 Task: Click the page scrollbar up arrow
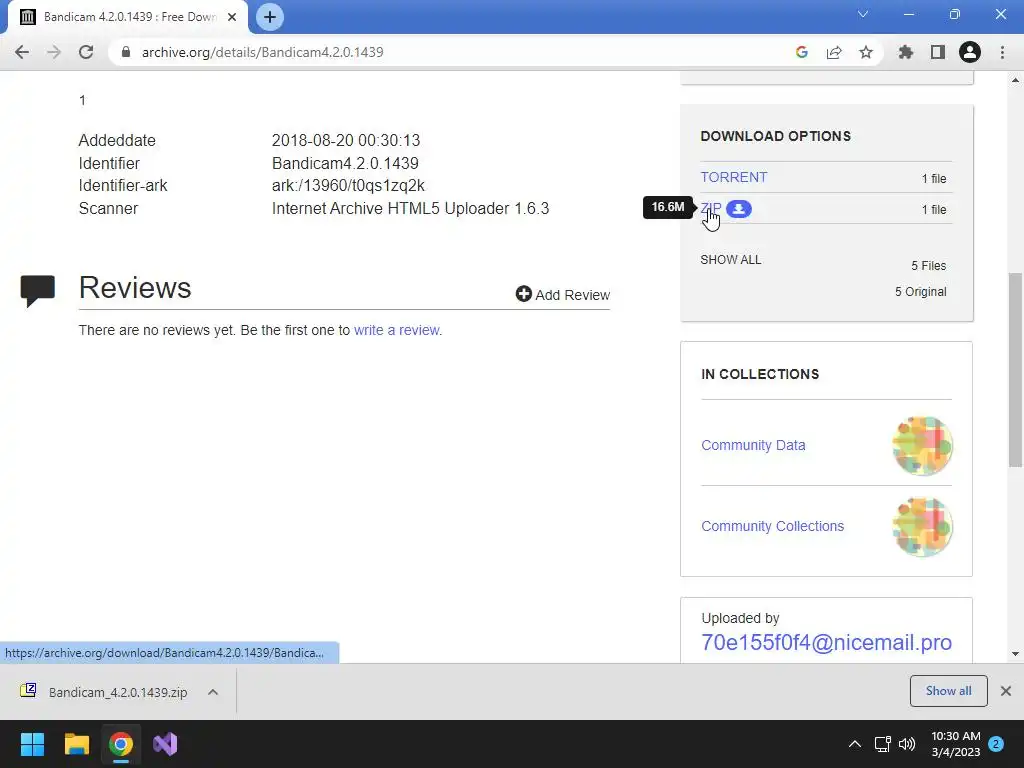(x=1015, y=80)
